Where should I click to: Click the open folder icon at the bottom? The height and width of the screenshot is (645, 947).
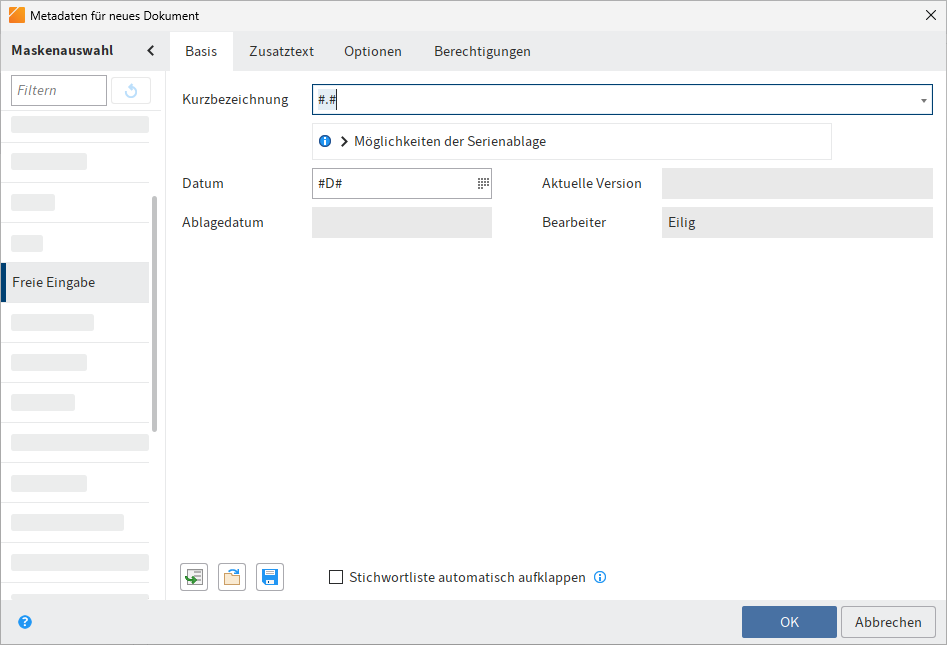pos(231,576)
